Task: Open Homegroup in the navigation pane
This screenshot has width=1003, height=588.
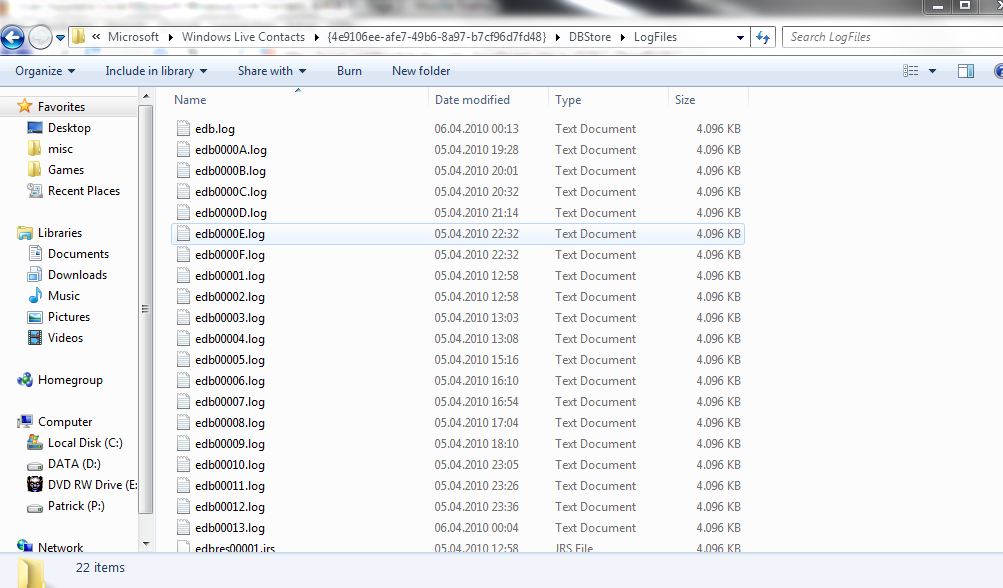Action: (70, 380)
